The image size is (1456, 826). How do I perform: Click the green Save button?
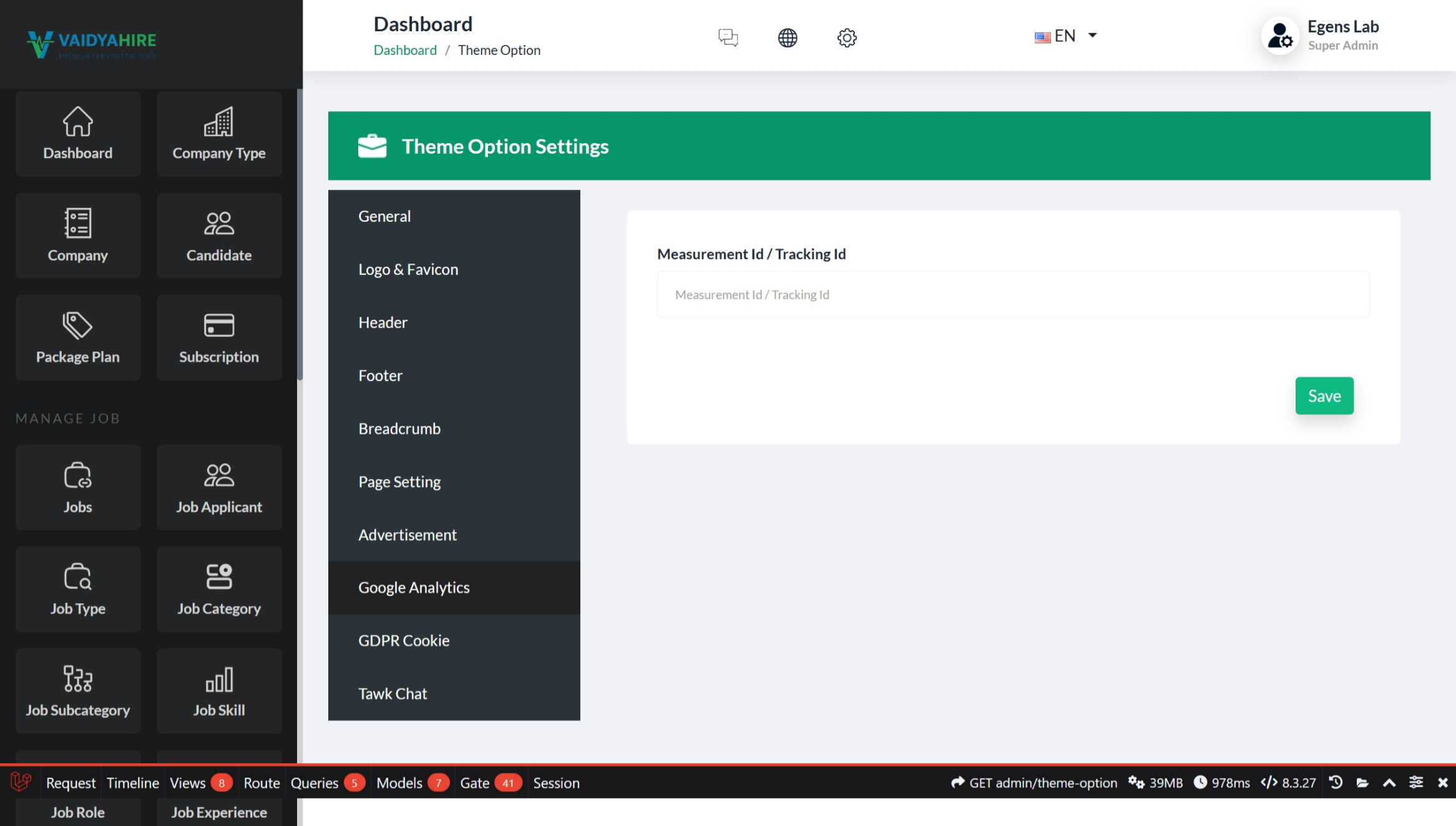coord(1324,396)
